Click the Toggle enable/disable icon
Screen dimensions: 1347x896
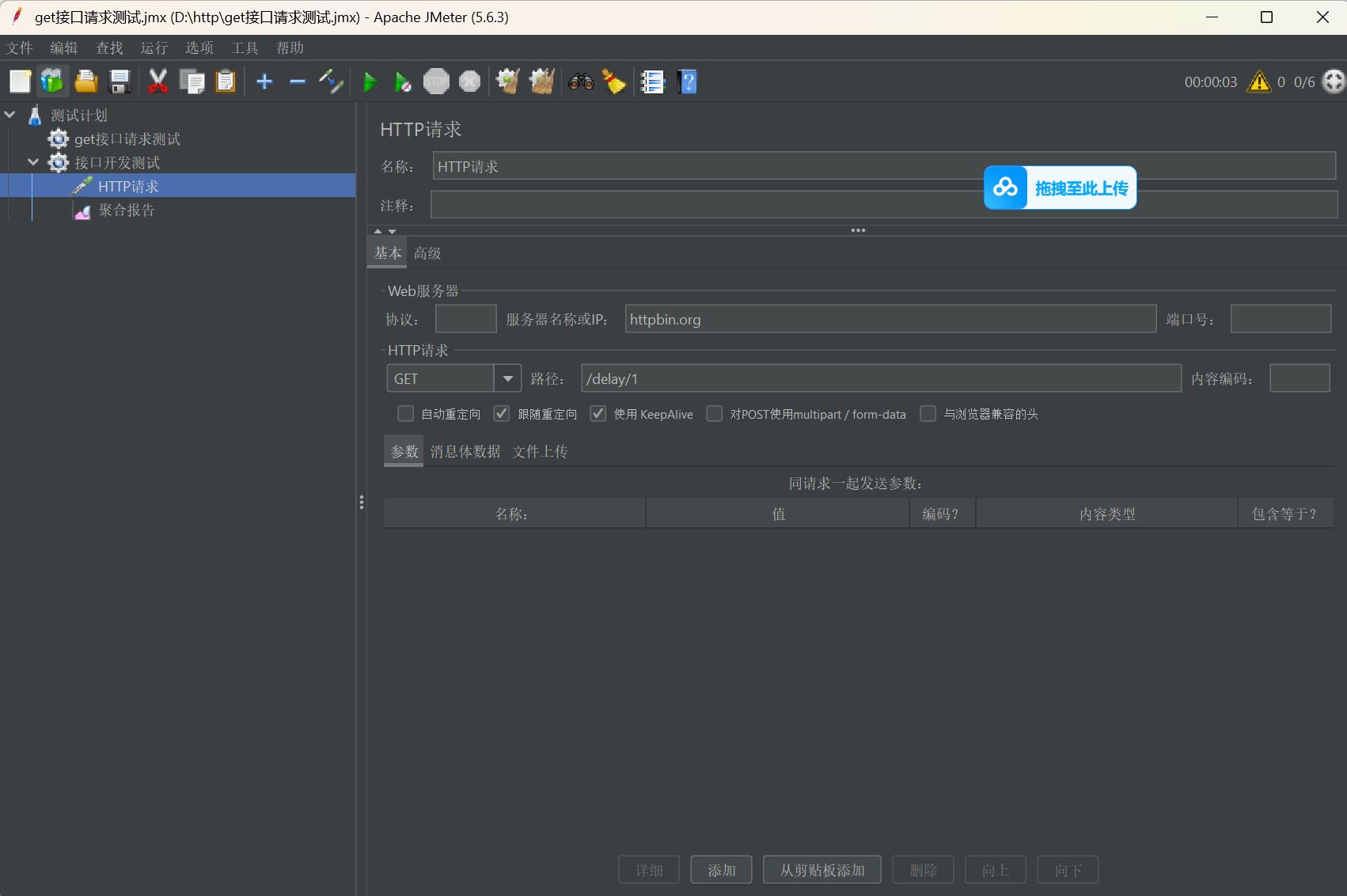click(x=331, y=82)
